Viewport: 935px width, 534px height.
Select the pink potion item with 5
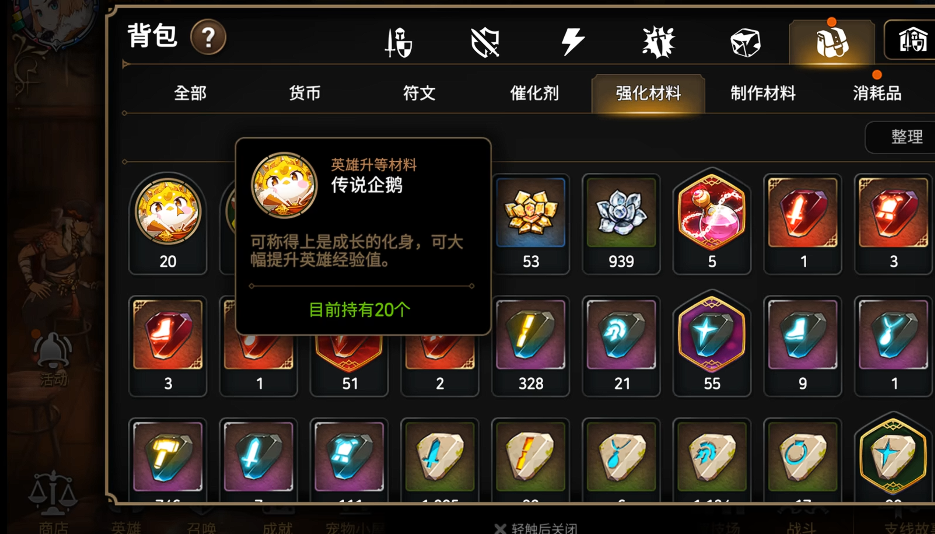click(x=711, y=223)
